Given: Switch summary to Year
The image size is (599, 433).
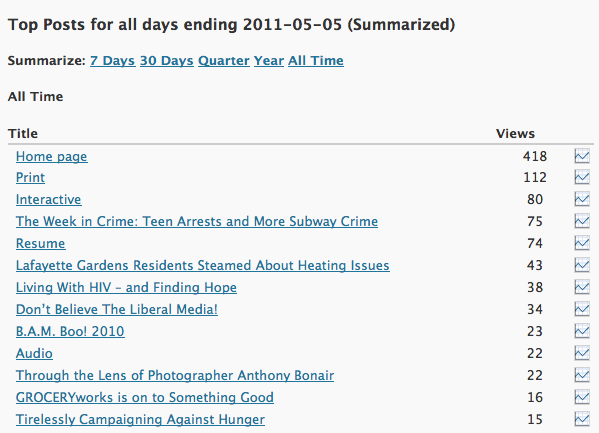Looking at the screenshot, I should tap(269, 61).
